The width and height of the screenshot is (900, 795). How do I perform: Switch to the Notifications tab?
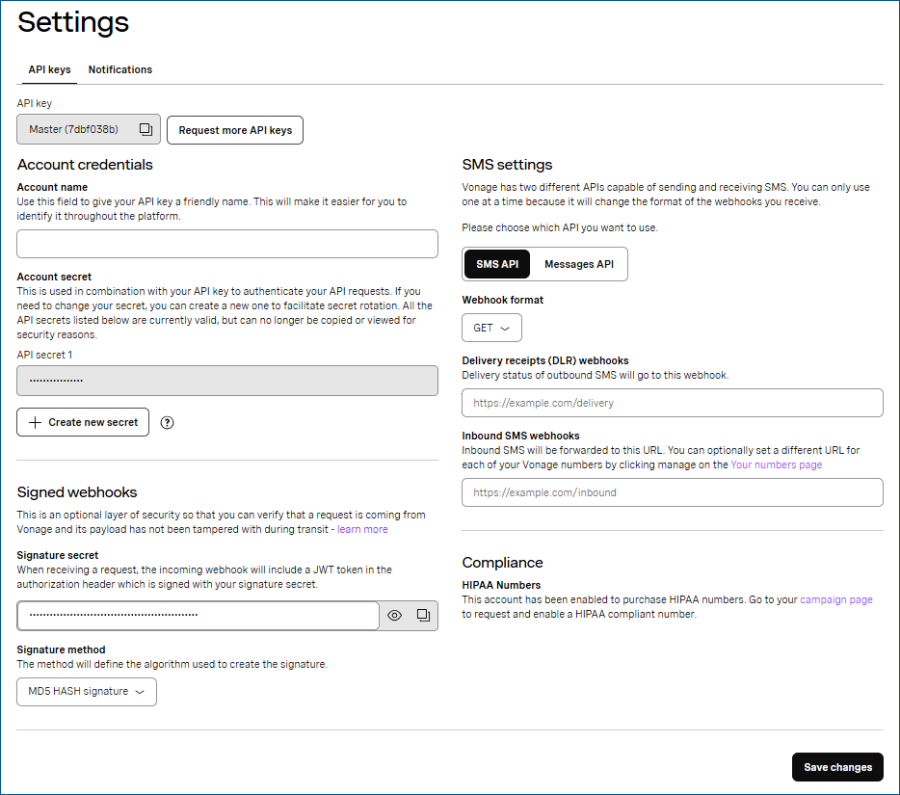120,70
